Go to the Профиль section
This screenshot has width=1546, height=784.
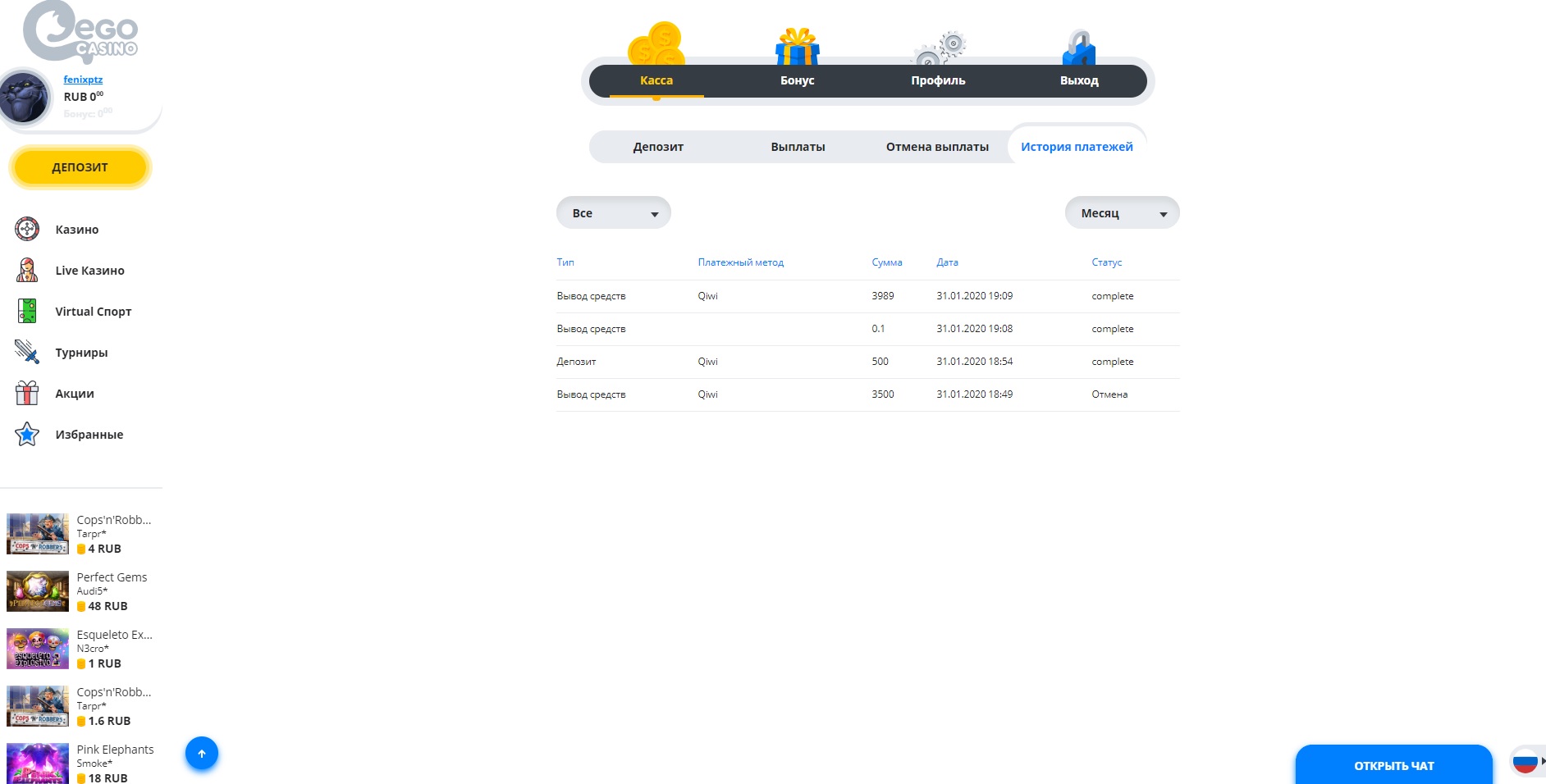pyautogui.click(x=938, y=80)
